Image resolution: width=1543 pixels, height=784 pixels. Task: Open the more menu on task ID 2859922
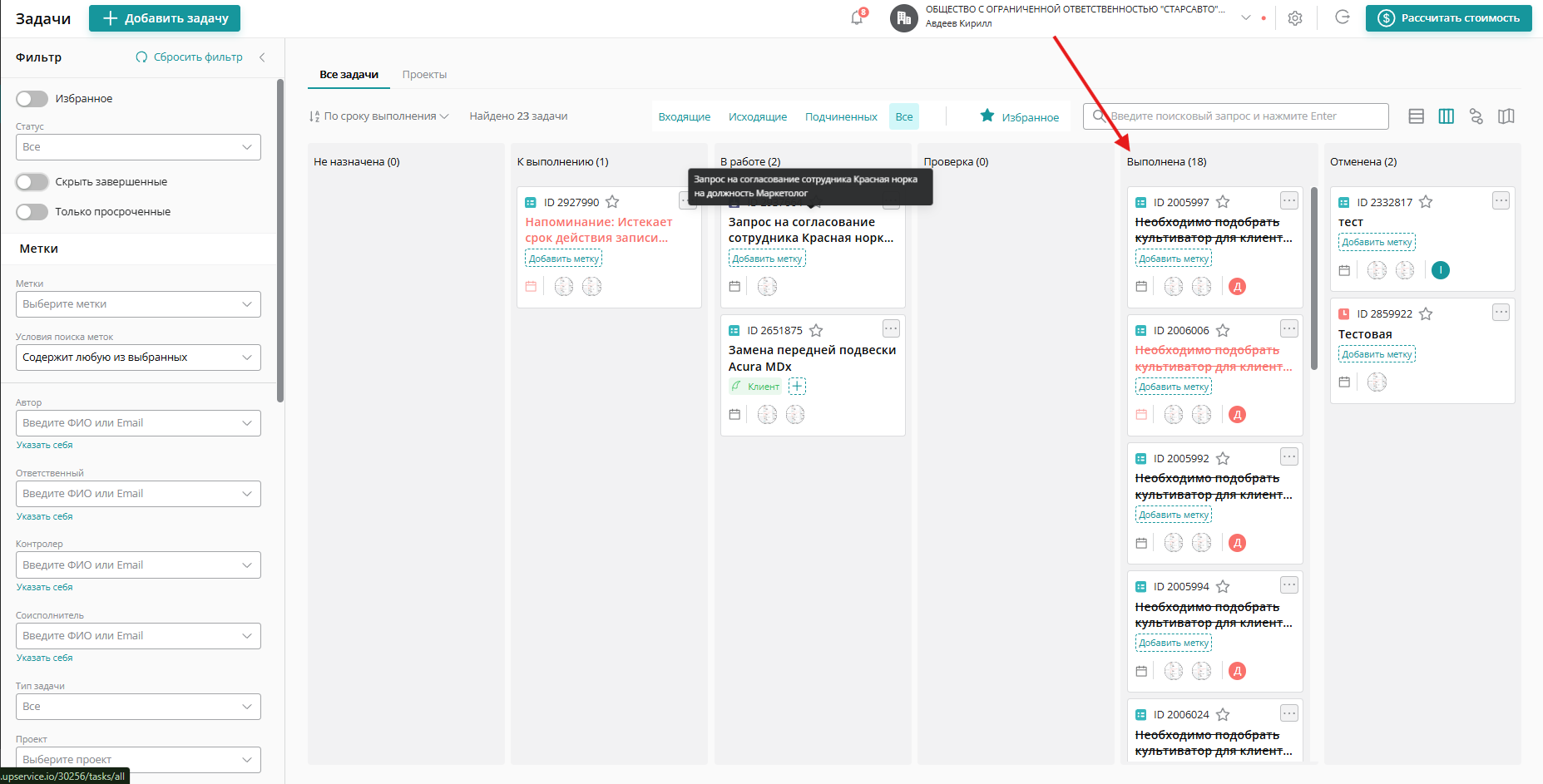click(1501, 312)
